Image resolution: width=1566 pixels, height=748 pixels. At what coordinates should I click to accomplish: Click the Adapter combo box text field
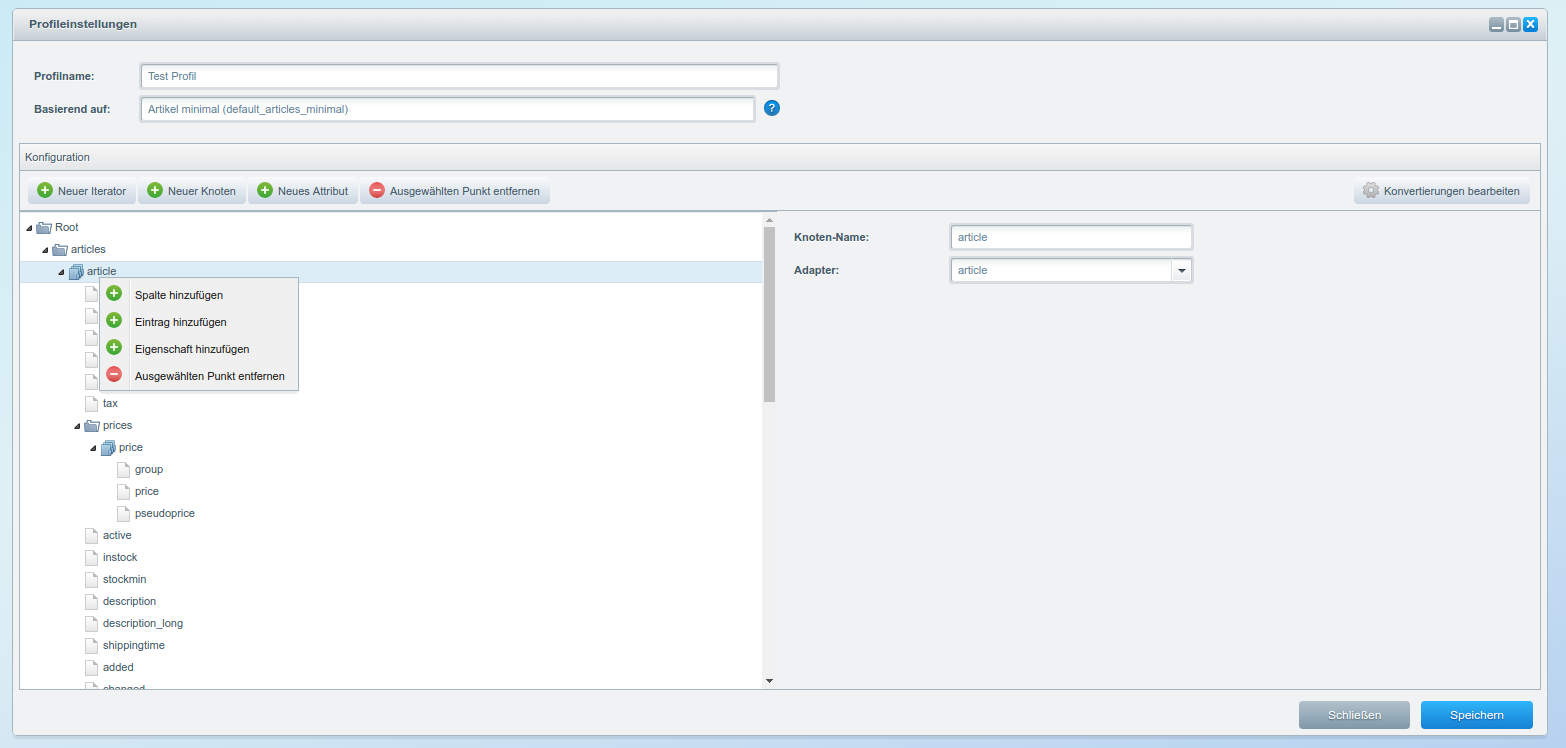(x=1061, y=270)
